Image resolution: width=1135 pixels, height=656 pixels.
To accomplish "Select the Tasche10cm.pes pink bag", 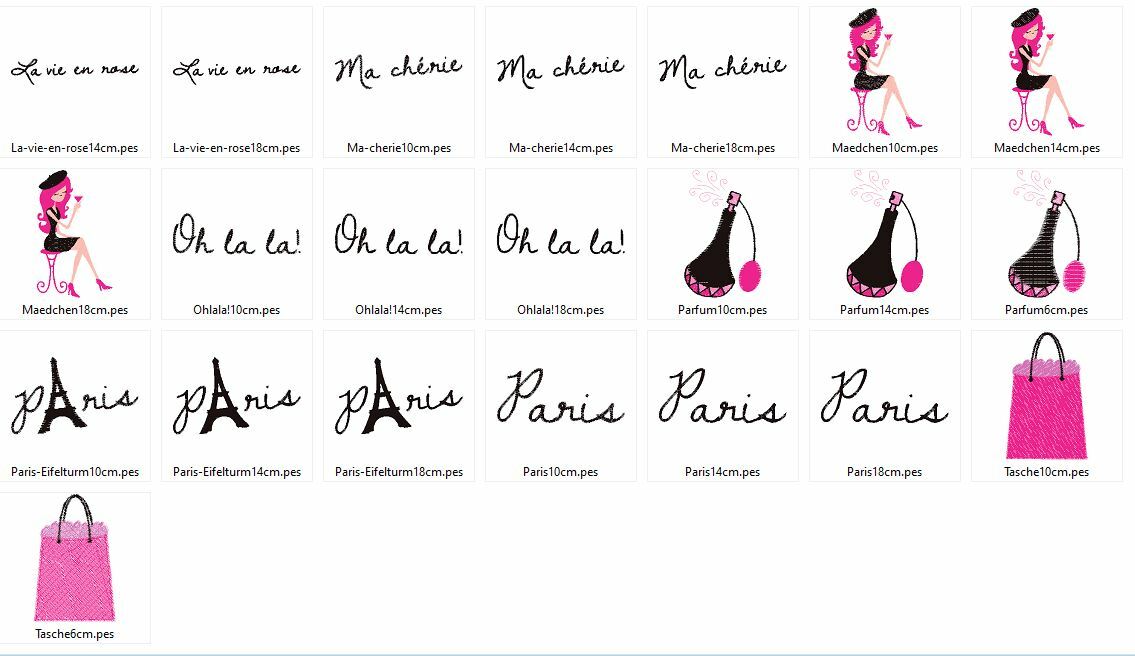I will [1047, 396].
